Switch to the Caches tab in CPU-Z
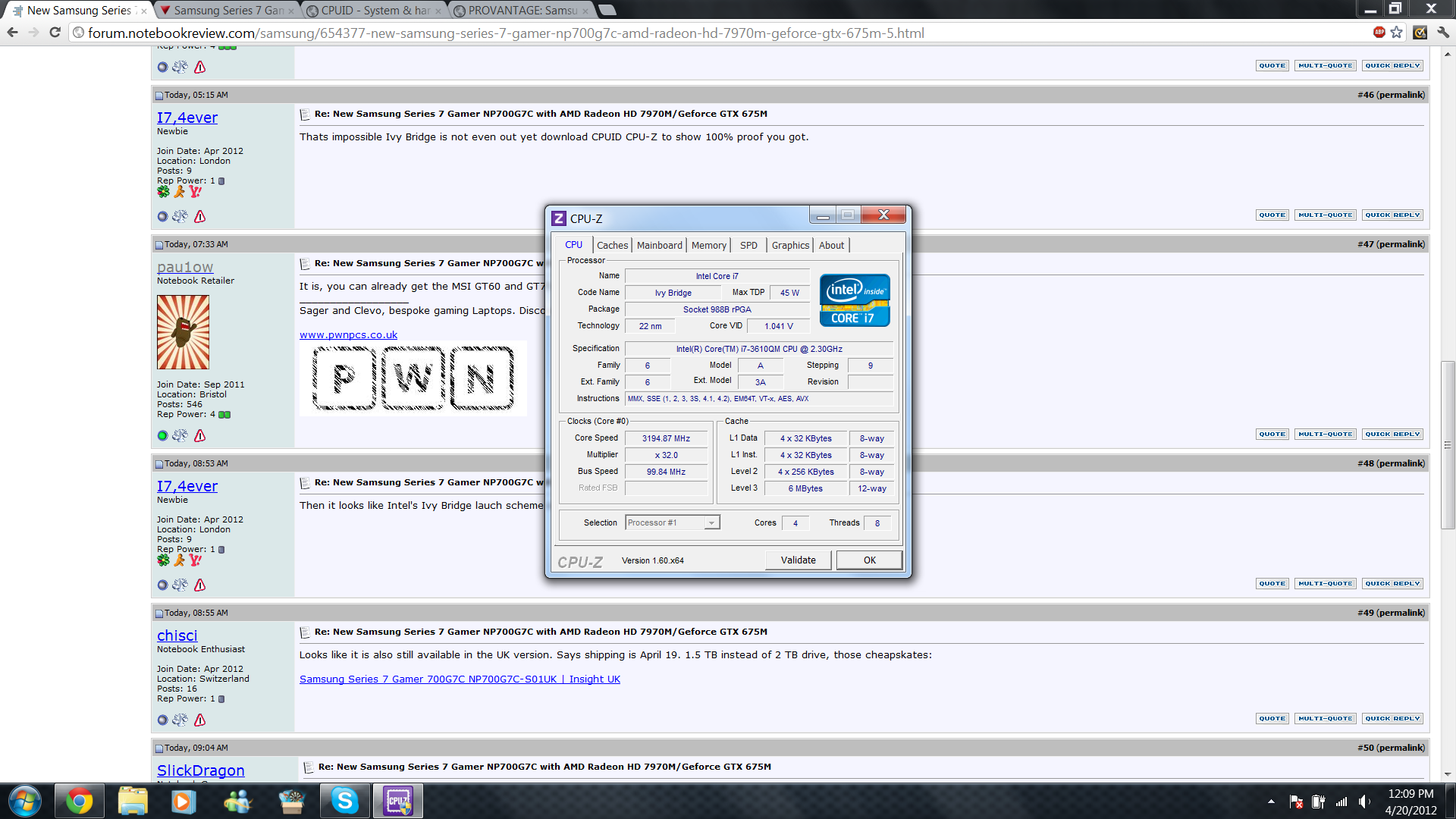 (612, 246)
